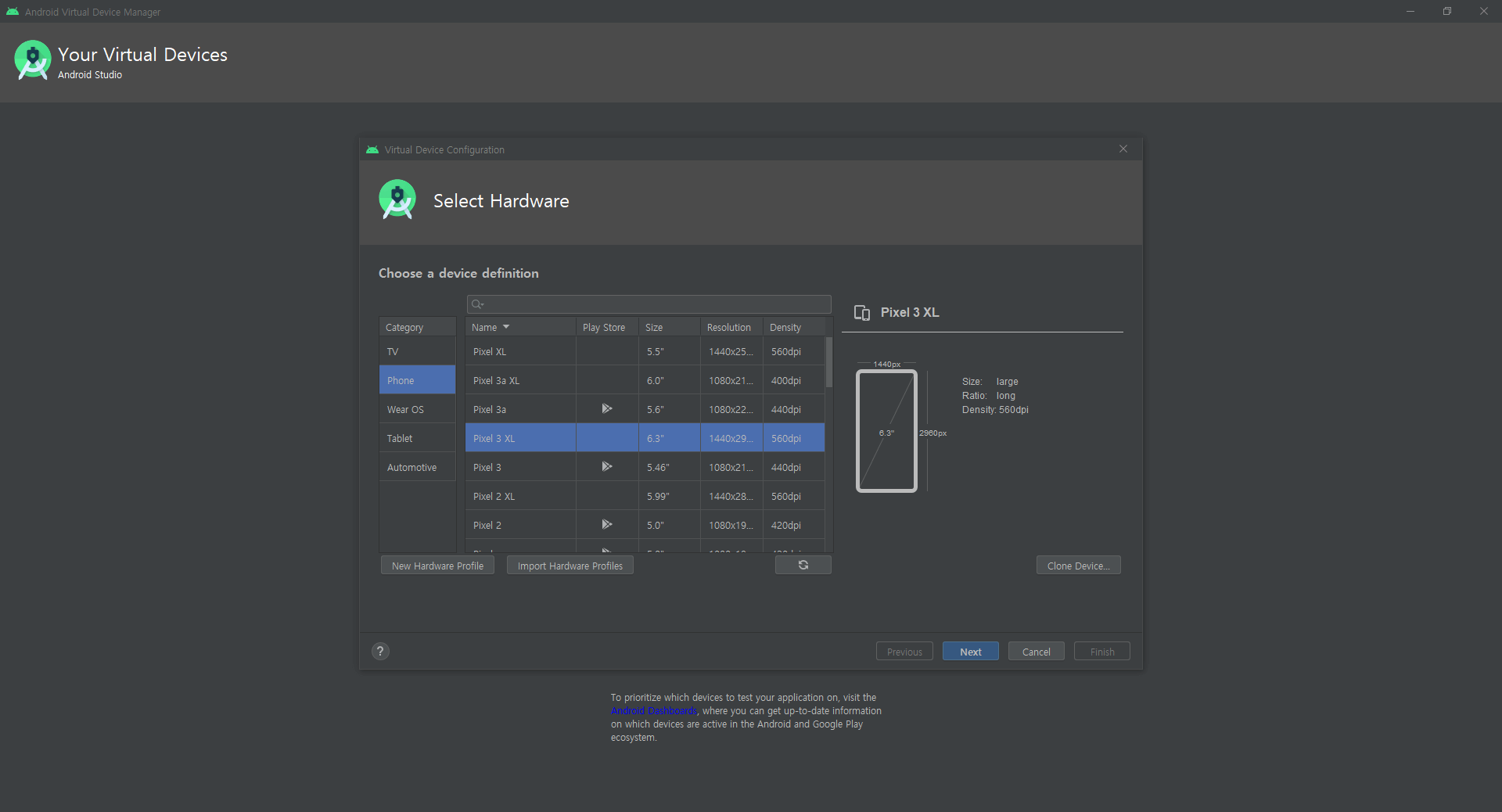This screenshot has width=1502, height=812.
Task: Close the Virtual Device Configuration dialog
Action: click(x=1123, y=149)
